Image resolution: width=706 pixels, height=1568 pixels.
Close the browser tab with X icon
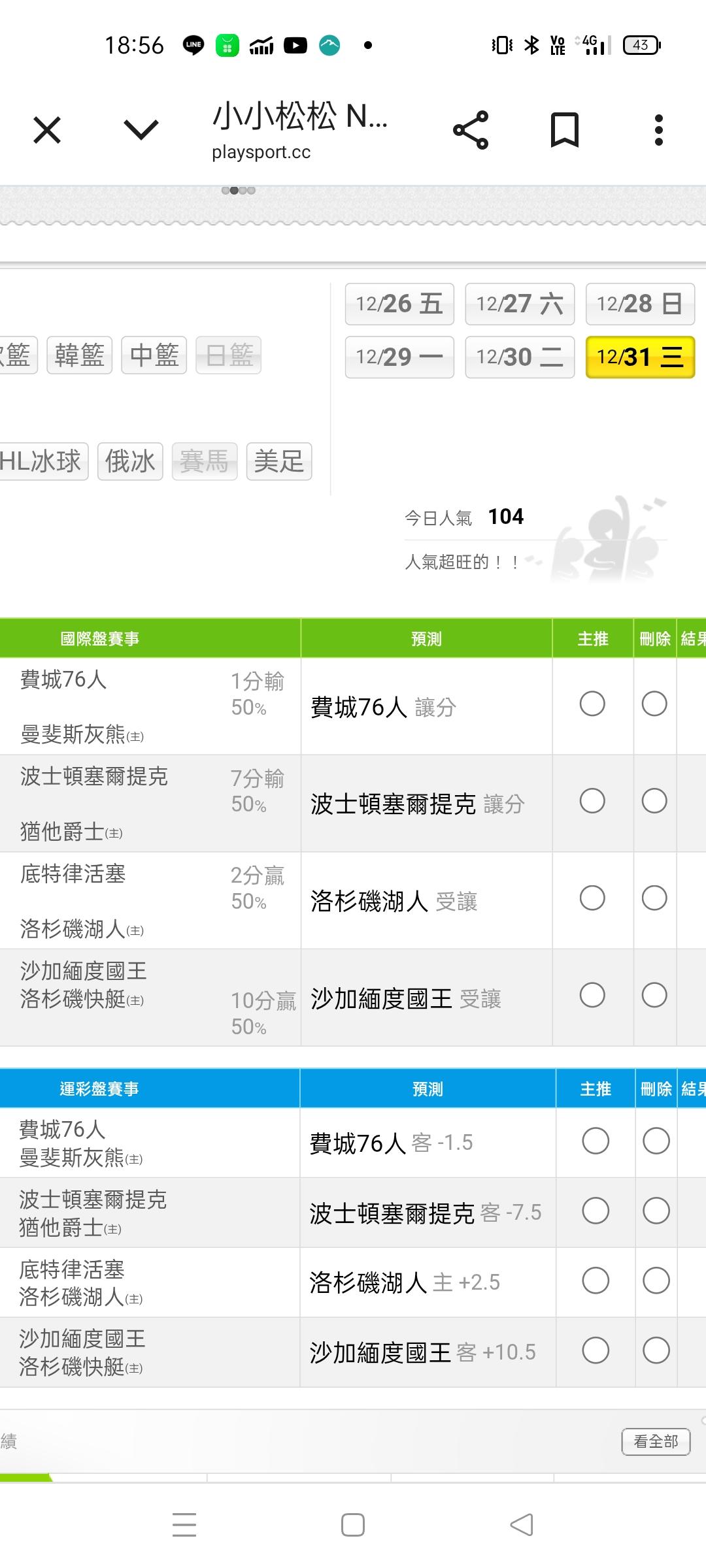tap(47, 130)
